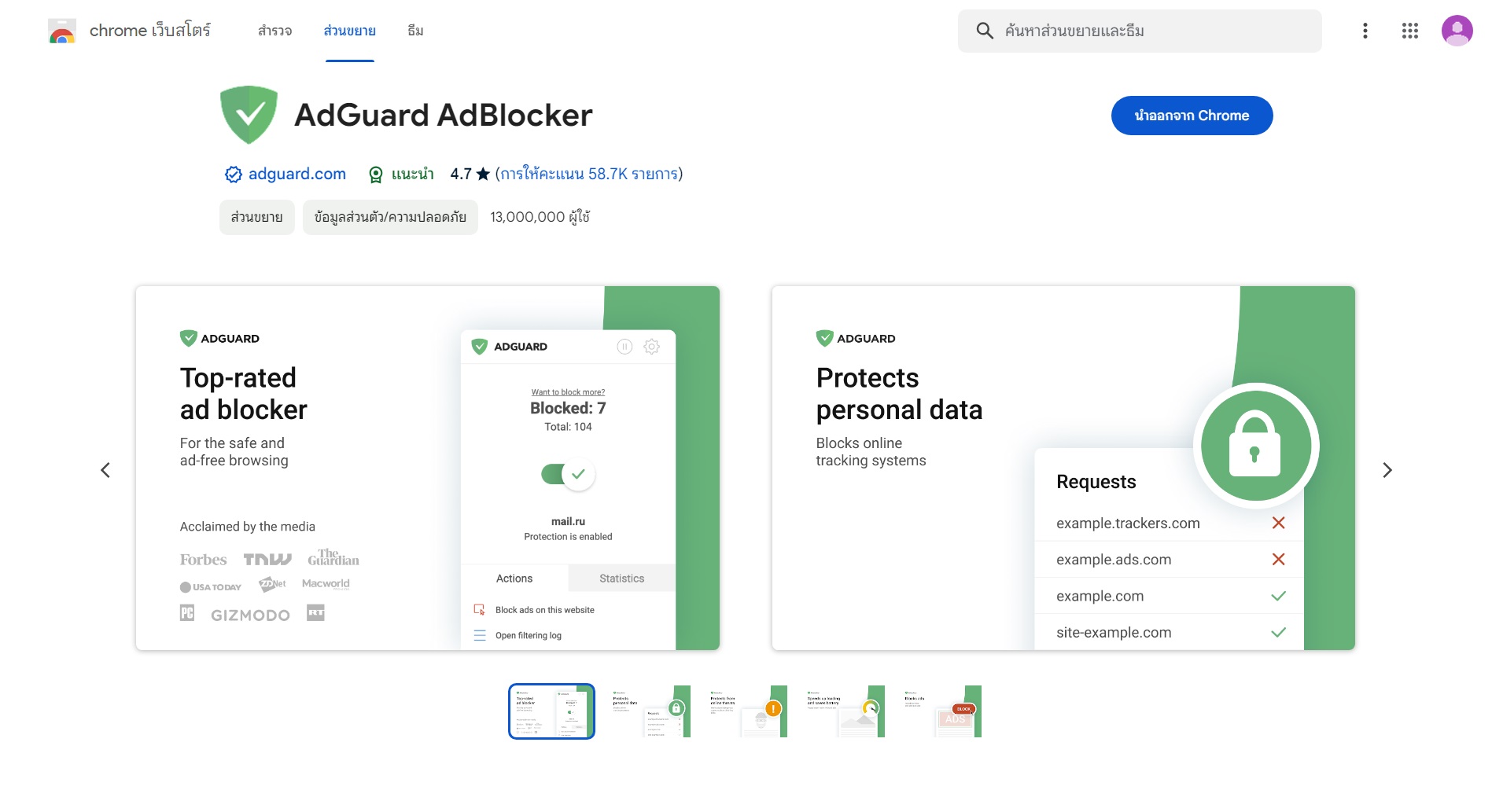Click the ข้อมูลส่วนตัว/ความปลอดภัย category chip
This screenshot has width=1492, height=812.
coord(390,217)
